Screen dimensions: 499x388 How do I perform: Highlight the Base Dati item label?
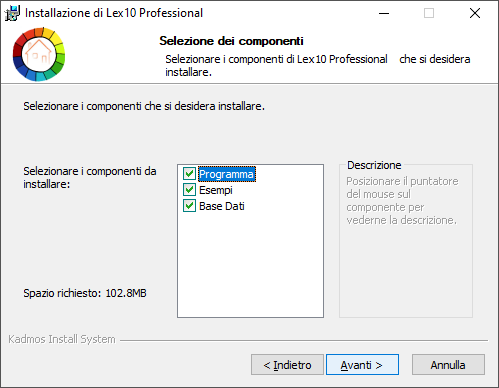[222, 206]
